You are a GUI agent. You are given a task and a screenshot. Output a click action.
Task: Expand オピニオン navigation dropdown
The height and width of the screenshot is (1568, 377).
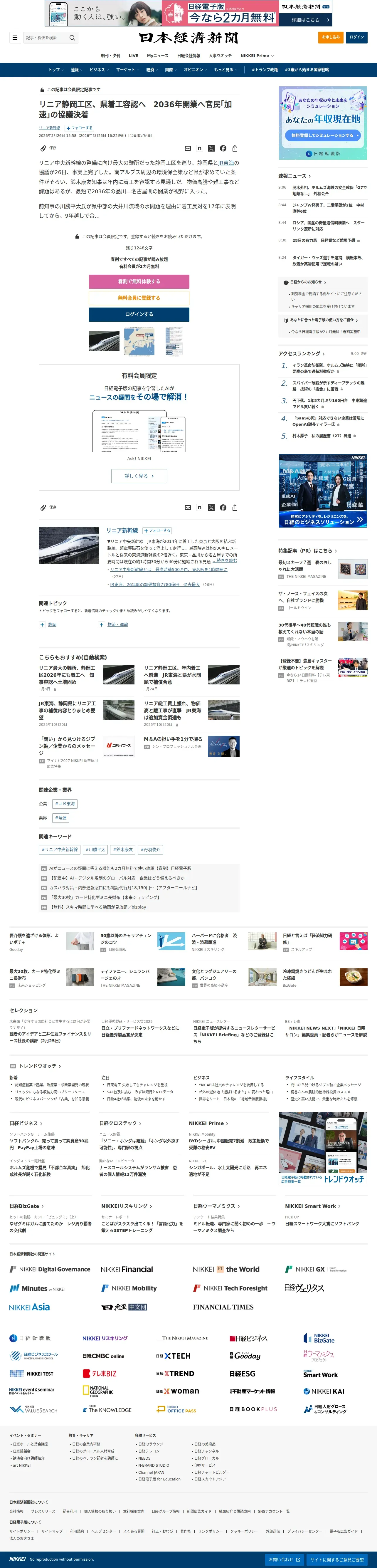(196, 69)
